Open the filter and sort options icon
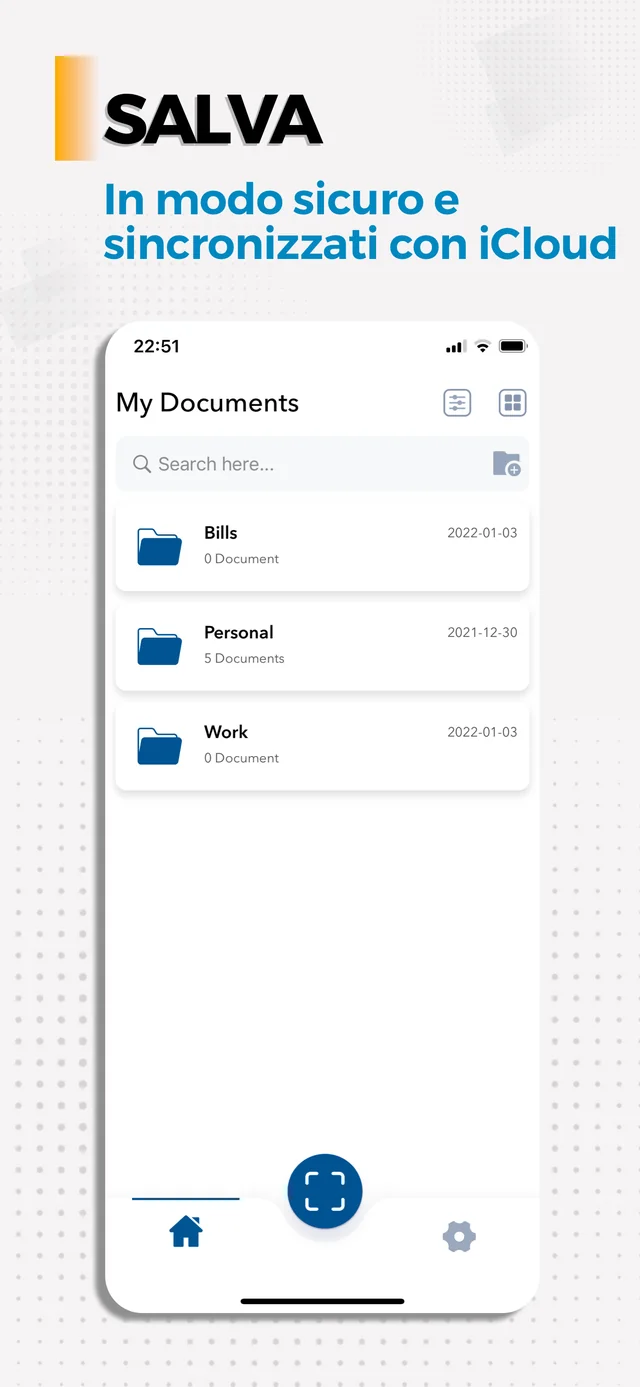 [457, 403]
